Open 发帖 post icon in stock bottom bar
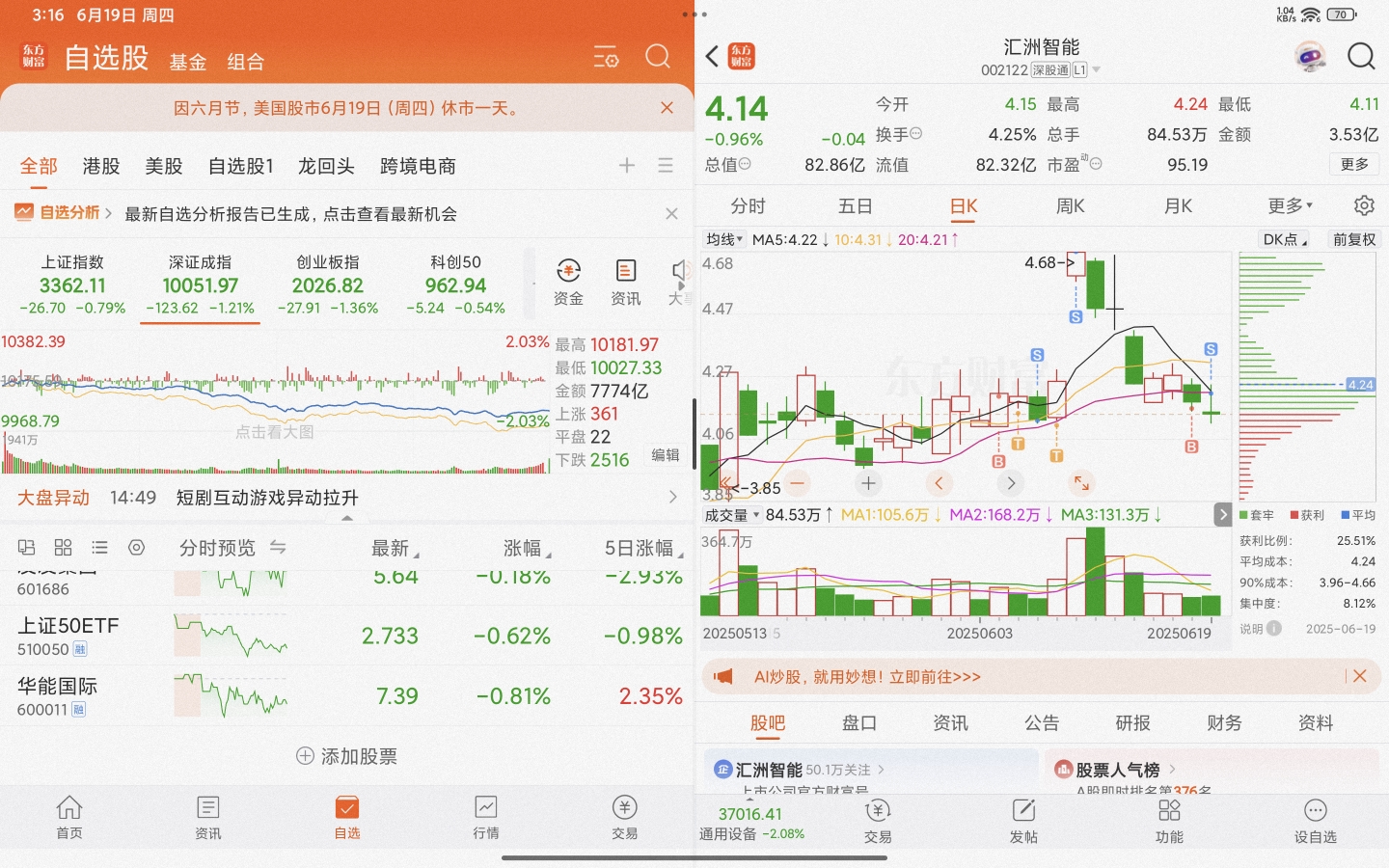Image resolution: width=1389 pixels, height=868 pixels. click(1023, 821)
